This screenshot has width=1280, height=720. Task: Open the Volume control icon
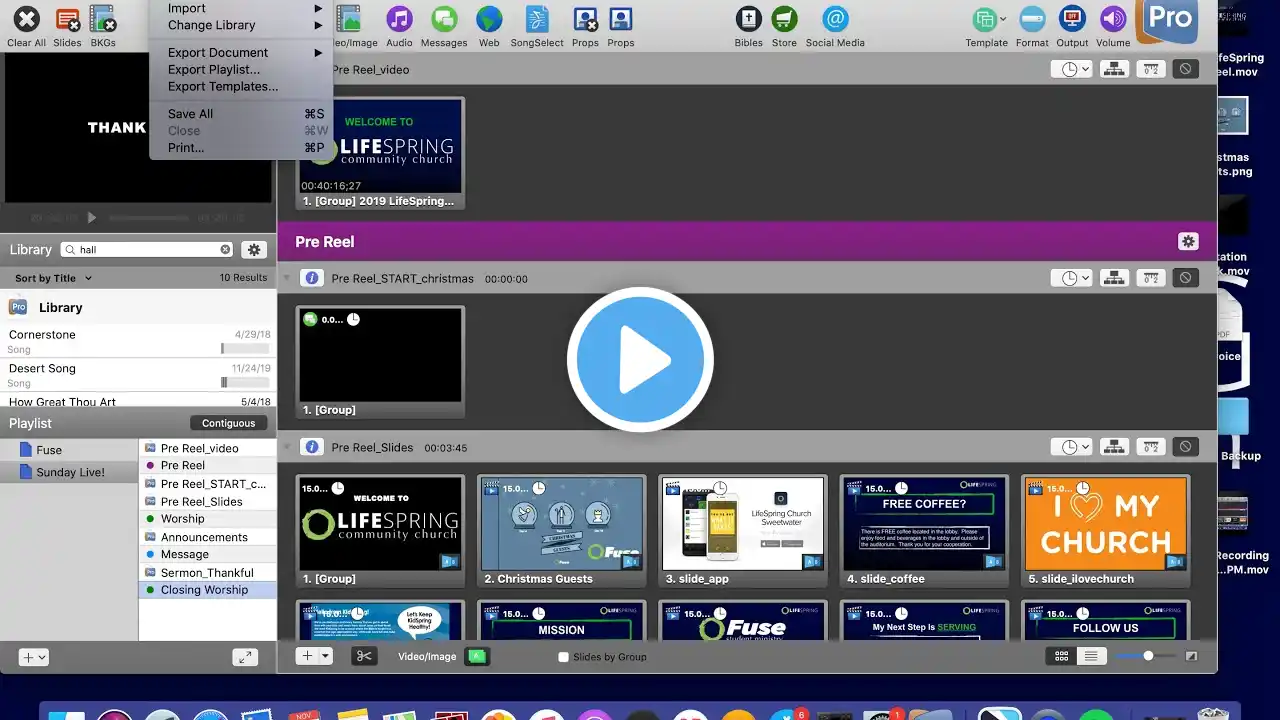coord(1113,19)
